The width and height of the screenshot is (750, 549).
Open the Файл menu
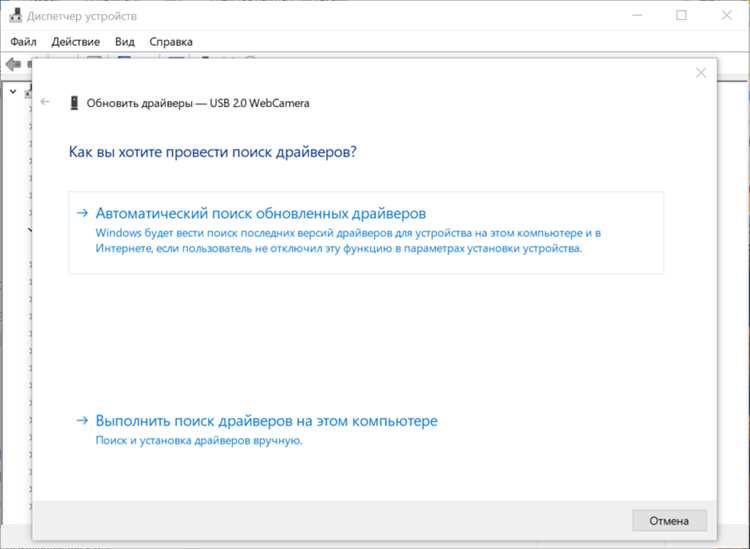coord(24,42)
